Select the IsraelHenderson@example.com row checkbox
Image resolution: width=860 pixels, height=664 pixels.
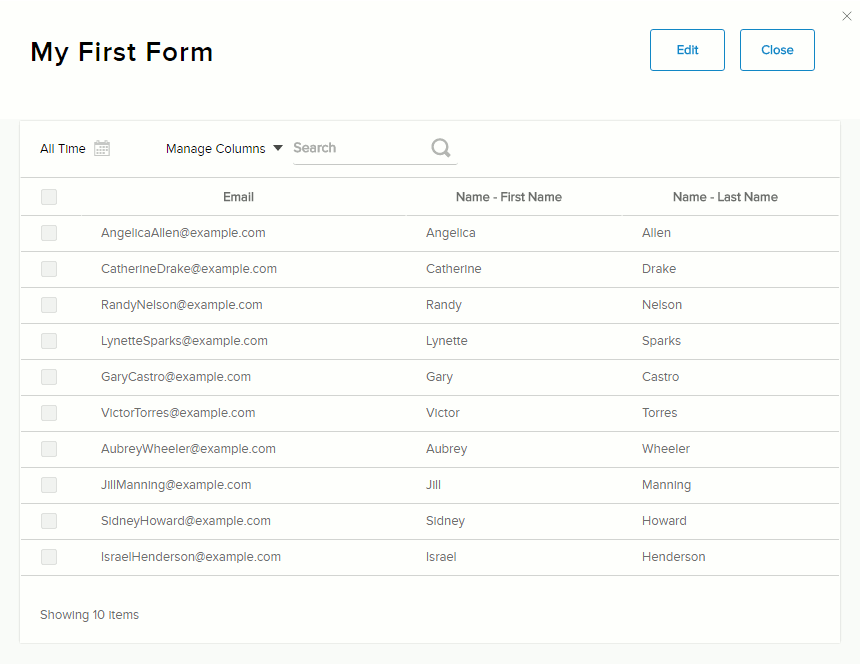pos(49,557)
